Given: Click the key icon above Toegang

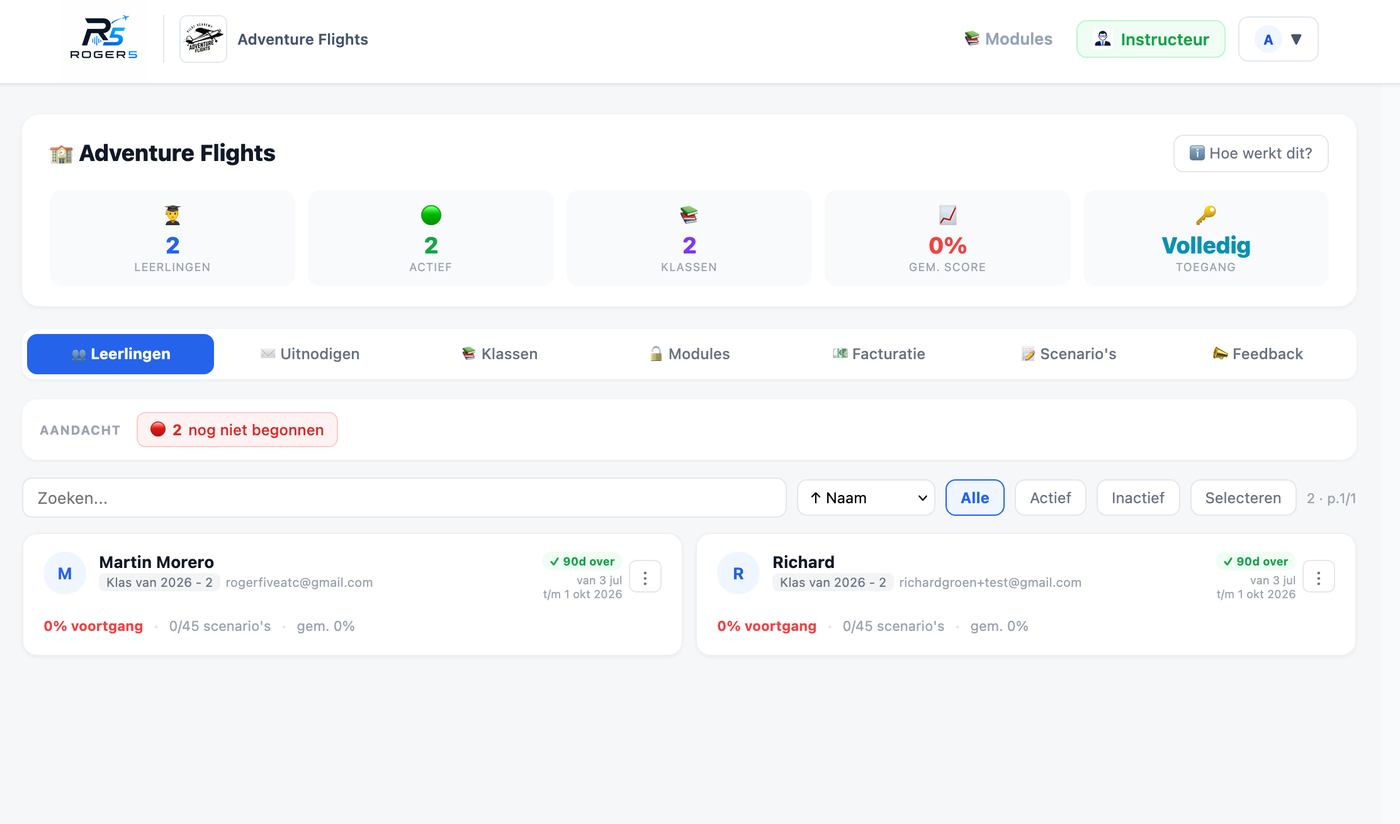Looking at the screenshot, I should point(1206,215).
